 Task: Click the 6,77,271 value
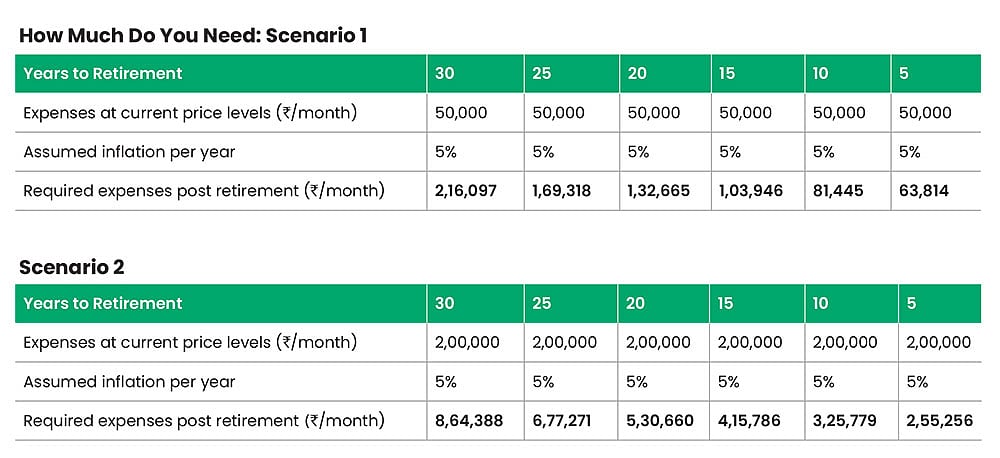[x=562, y=420]
